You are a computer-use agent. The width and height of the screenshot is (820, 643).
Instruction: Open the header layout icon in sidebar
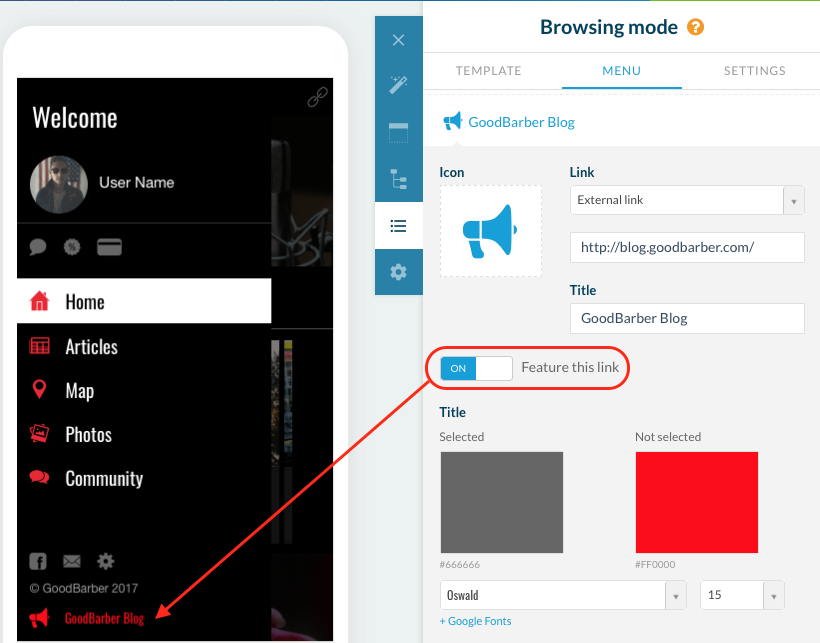click(398, 132)
